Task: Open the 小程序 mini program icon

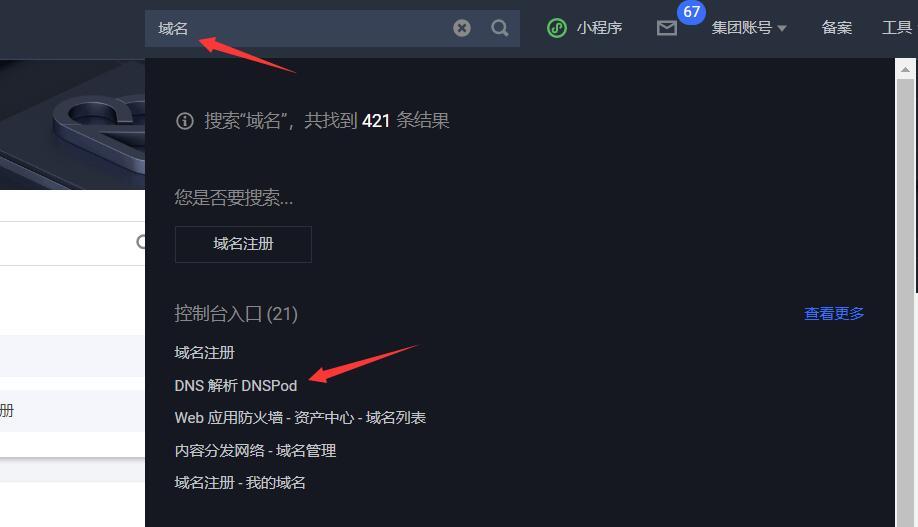Action: pyautogui.click(x=557, y=28)
